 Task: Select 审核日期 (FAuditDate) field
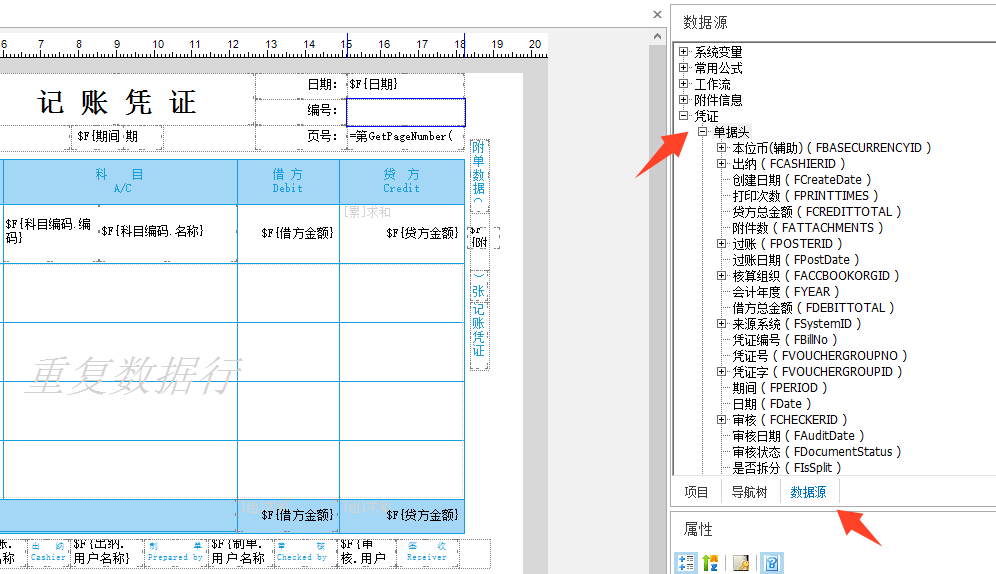[x=798, y=436]
